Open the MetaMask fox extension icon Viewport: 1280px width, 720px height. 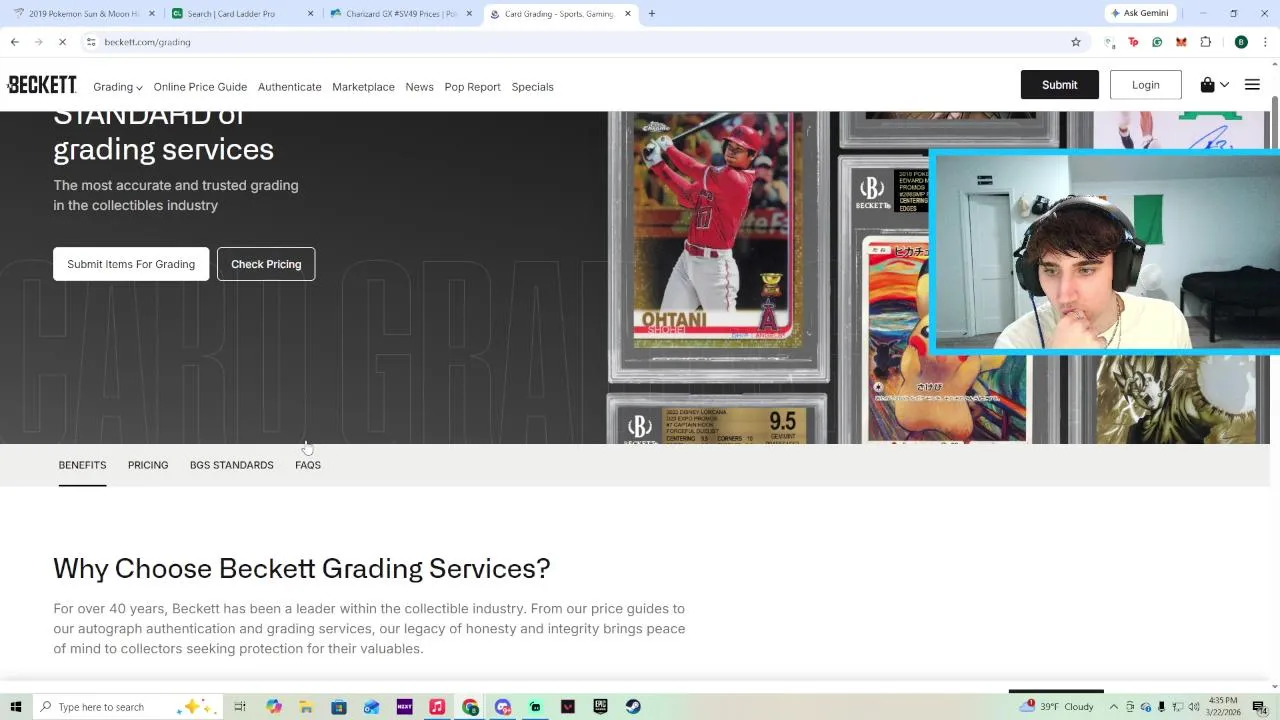click(x=1181, y=42)
